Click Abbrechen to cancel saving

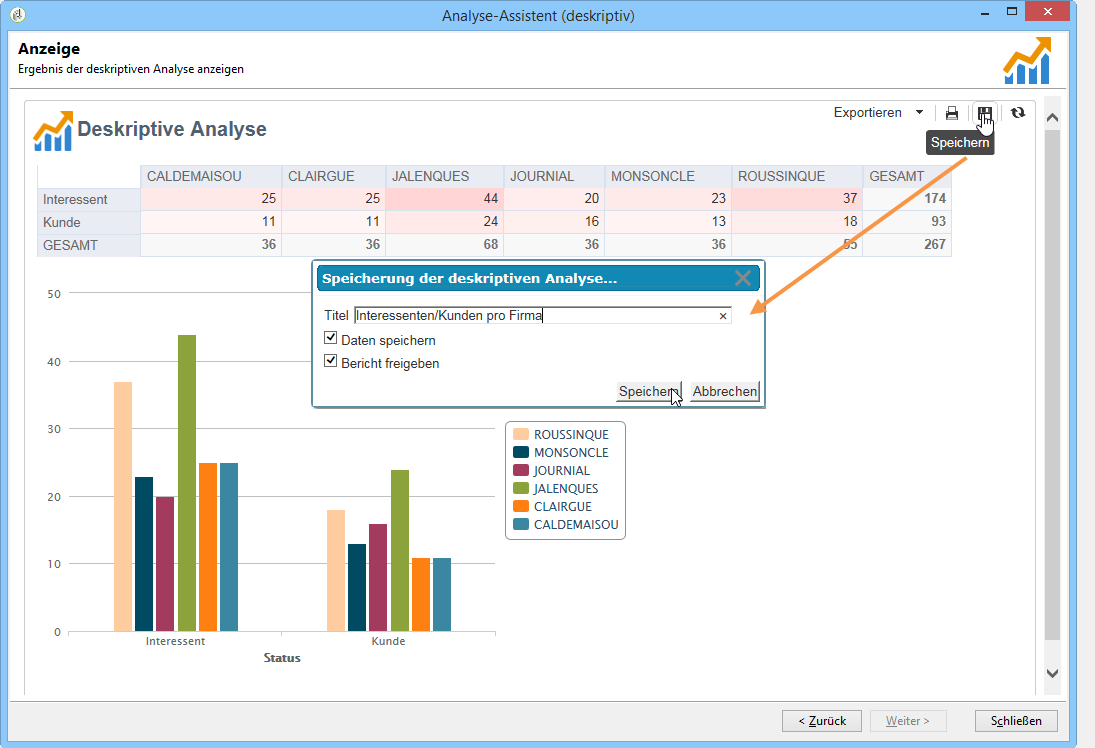(x=725, y=391)
